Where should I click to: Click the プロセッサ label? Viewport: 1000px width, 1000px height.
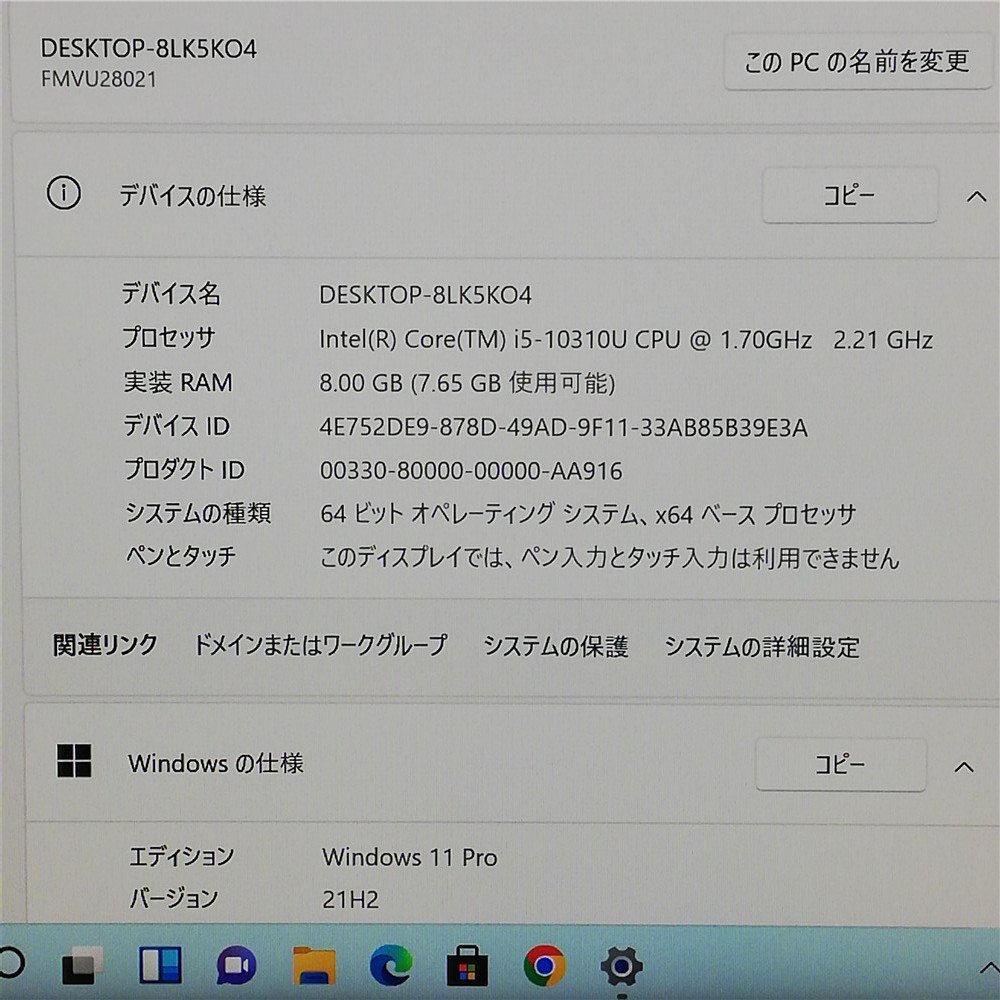tap(168, 337)
